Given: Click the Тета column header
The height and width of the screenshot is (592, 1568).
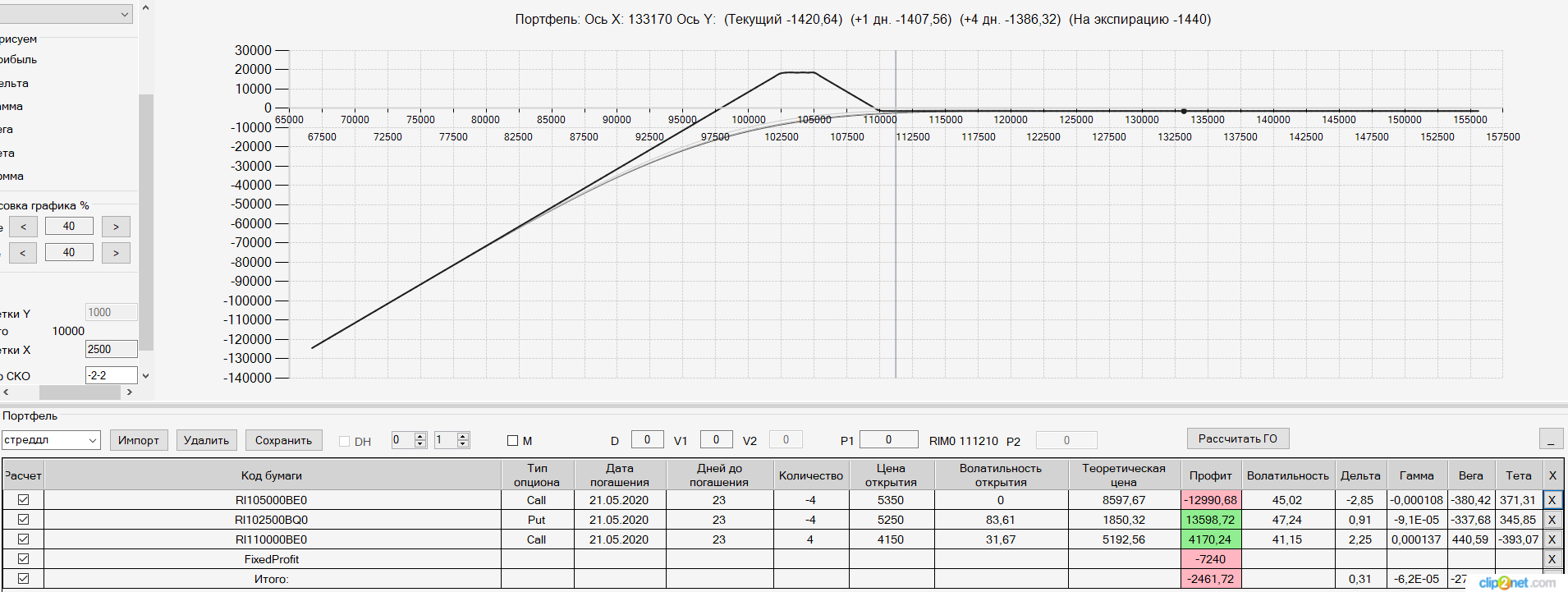Looking at the screenshot, I should click(x=1519, y=475).
